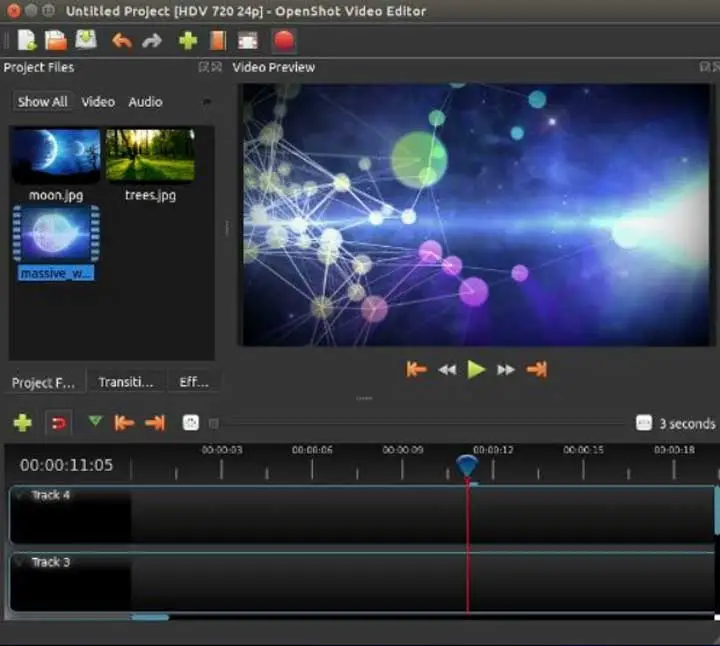The width and height of the screenshot is (720, 646).
Task: Switch to the Transitions tab
Action: (x=126, y=382)
